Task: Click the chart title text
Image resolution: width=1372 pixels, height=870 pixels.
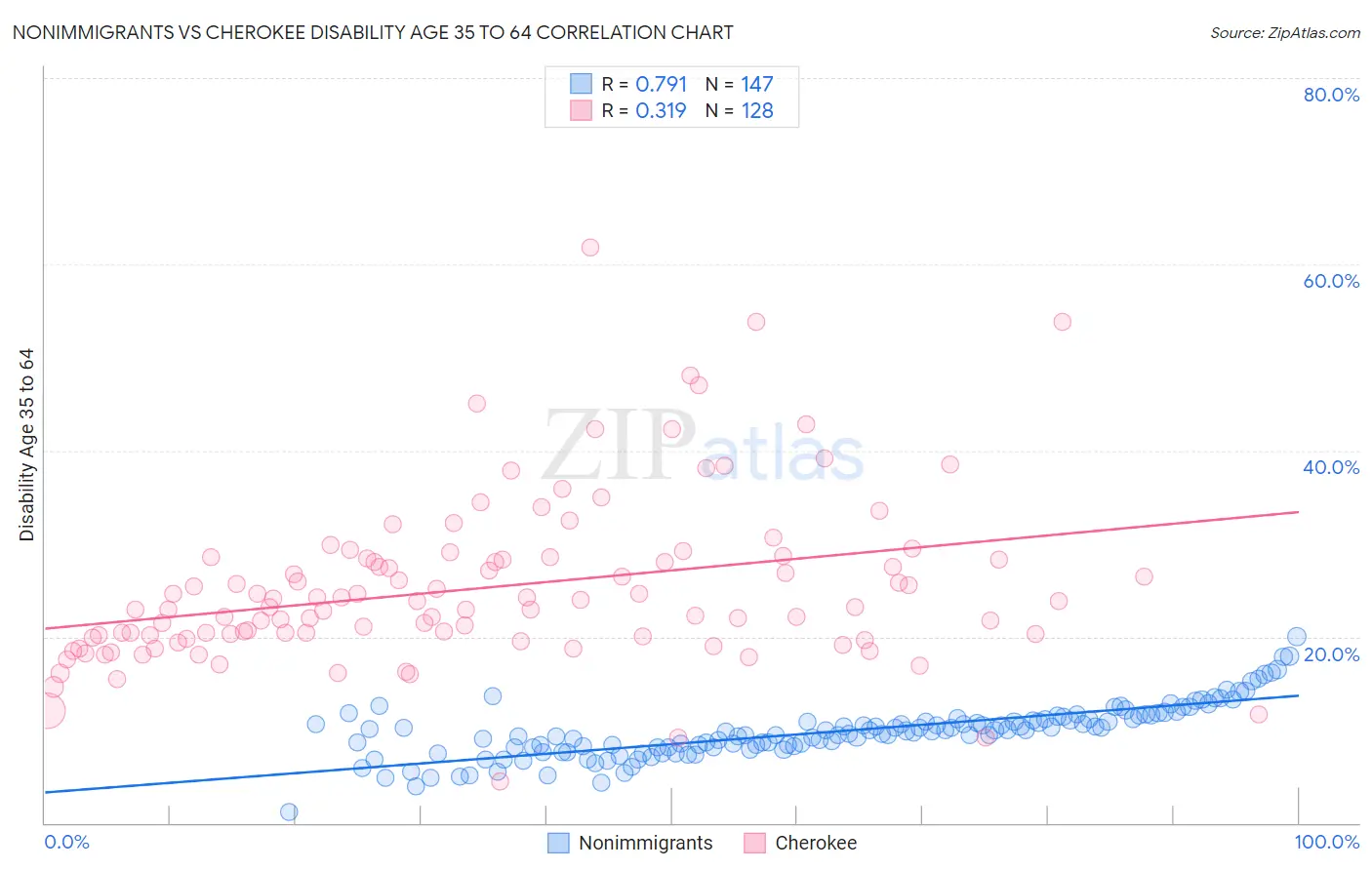Action: 373,32
